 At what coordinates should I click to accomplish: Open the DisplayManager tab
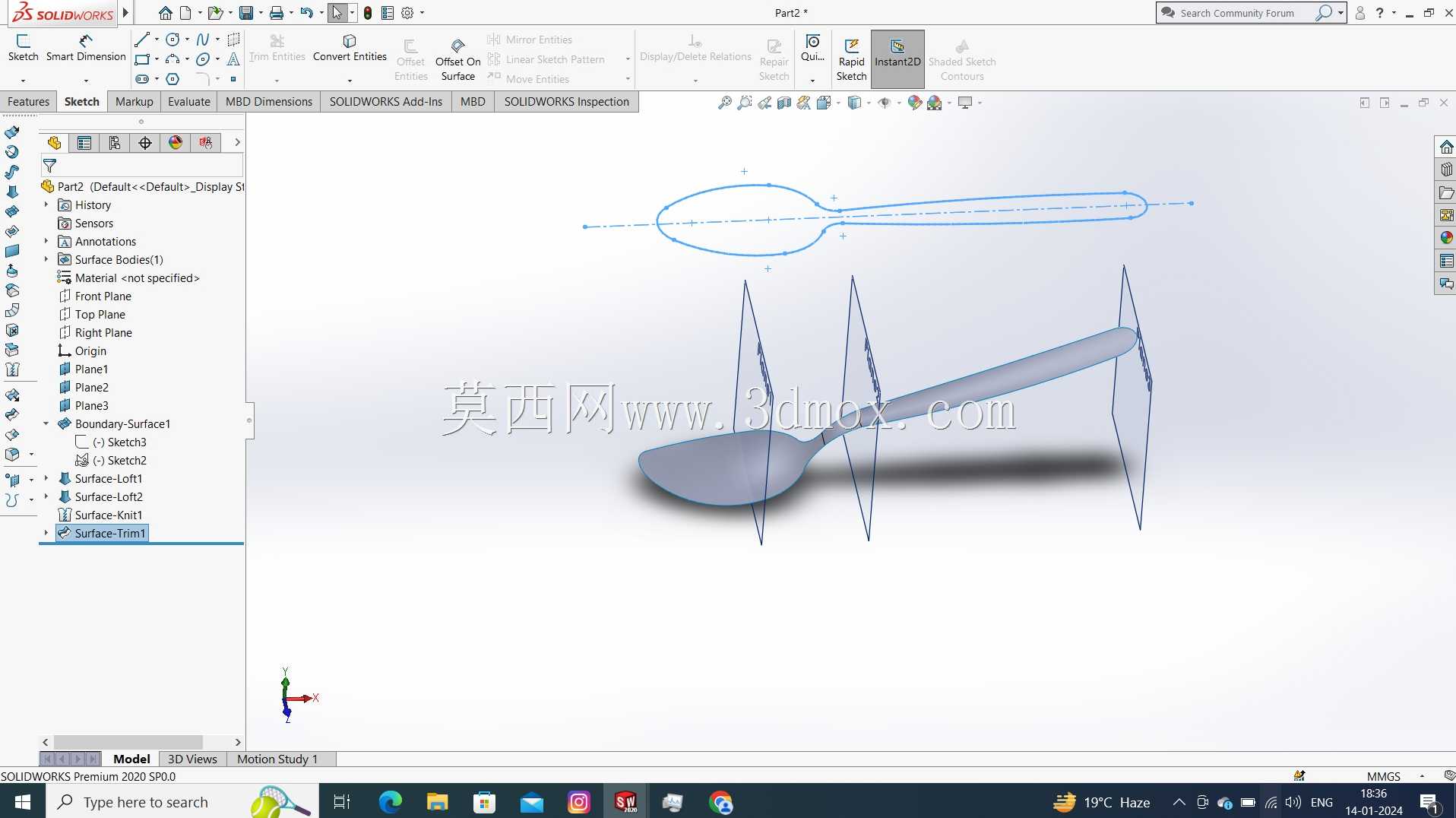tap(176, 143)
